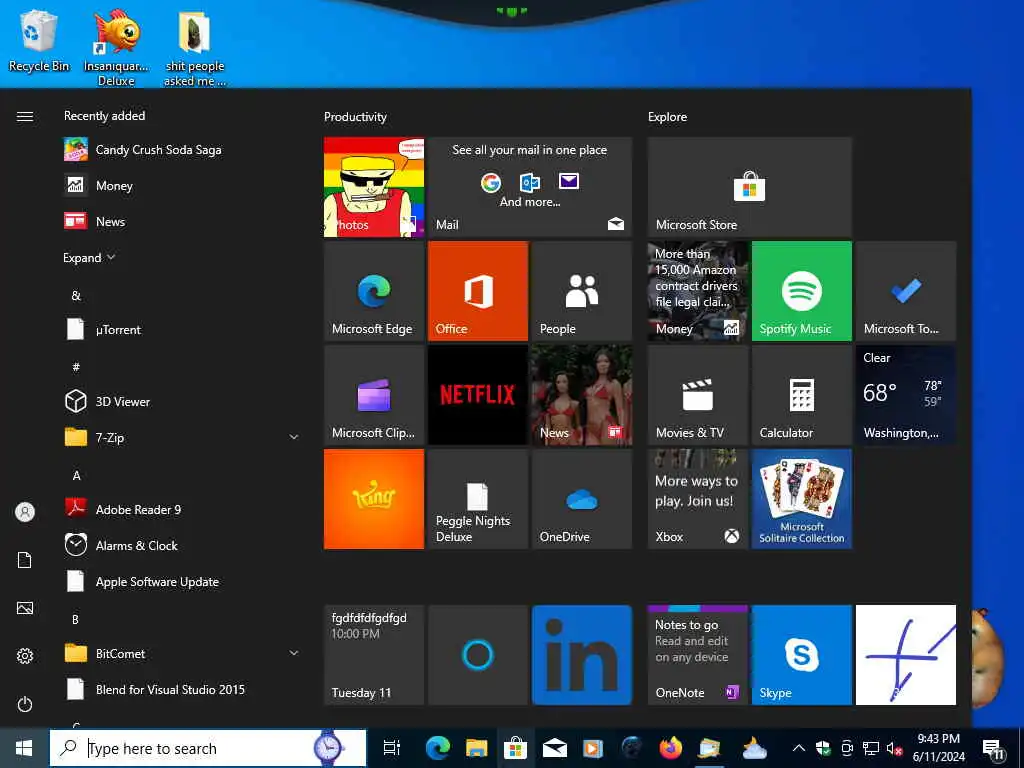Open the Tuesday 11 calendar tile

point(374,654)
